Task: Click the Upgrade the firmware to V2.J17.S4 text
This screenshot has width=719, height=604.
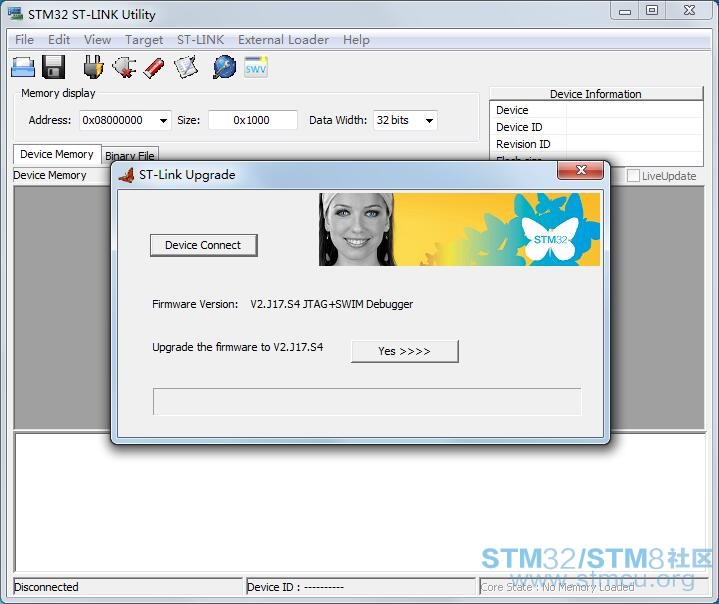Action: 238,347
